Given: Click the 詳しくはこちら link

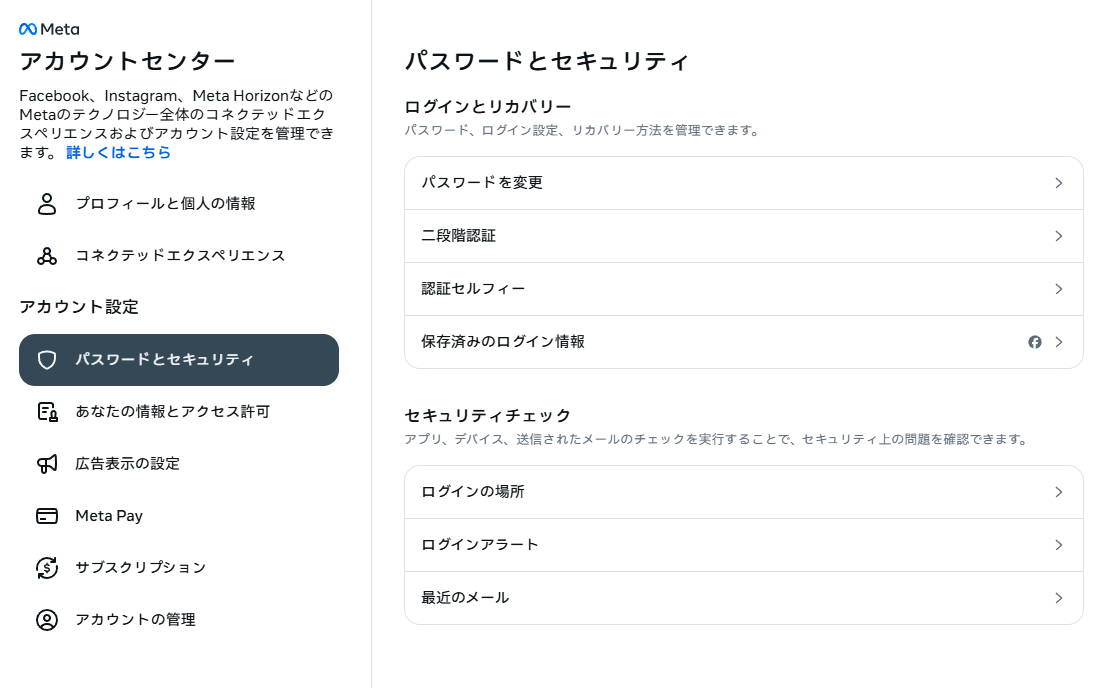Looking at the screenshot, I should 118,152.
